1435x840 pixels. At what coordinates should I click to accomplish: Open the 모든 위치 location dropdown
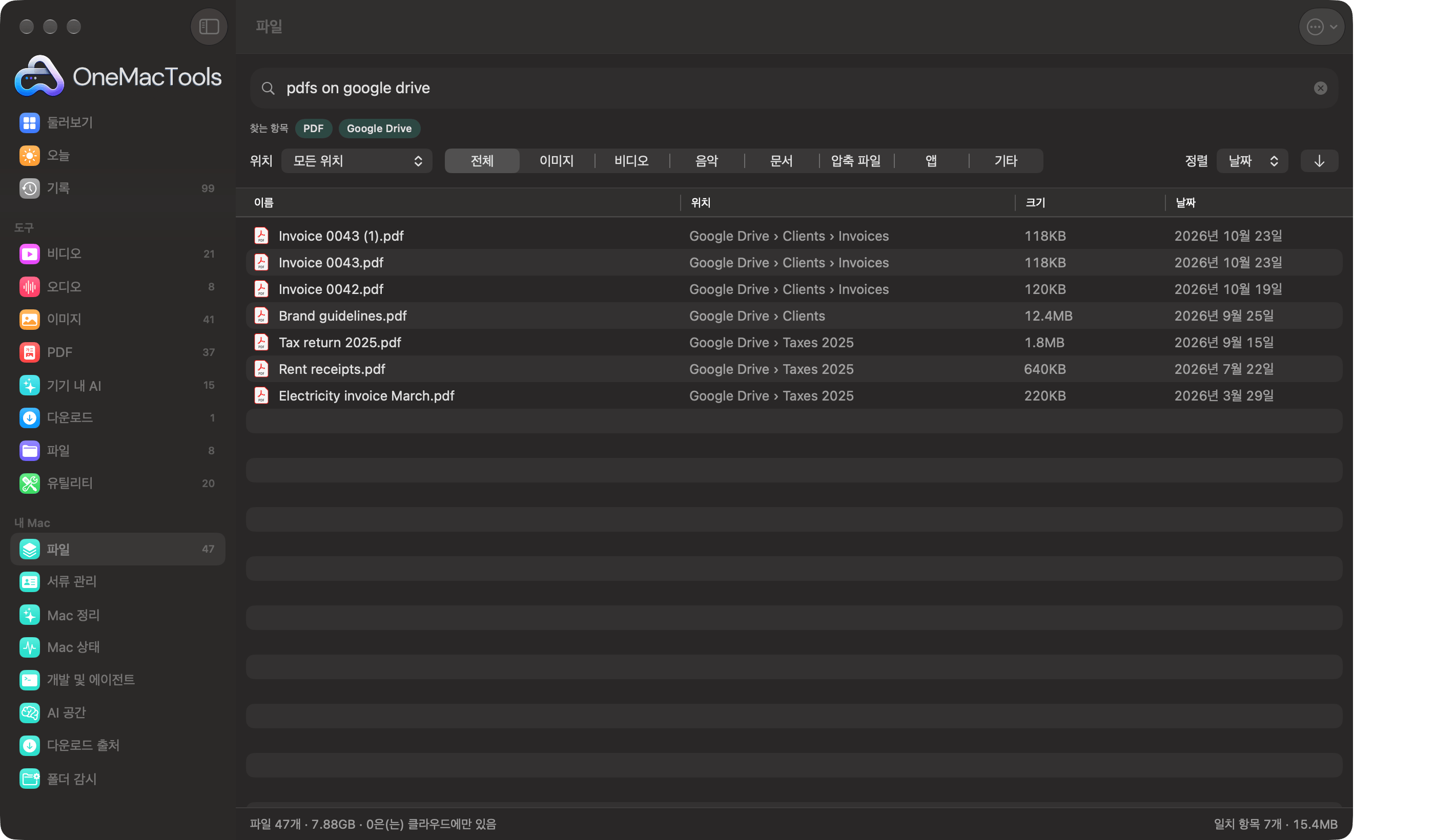coord(357,161)
